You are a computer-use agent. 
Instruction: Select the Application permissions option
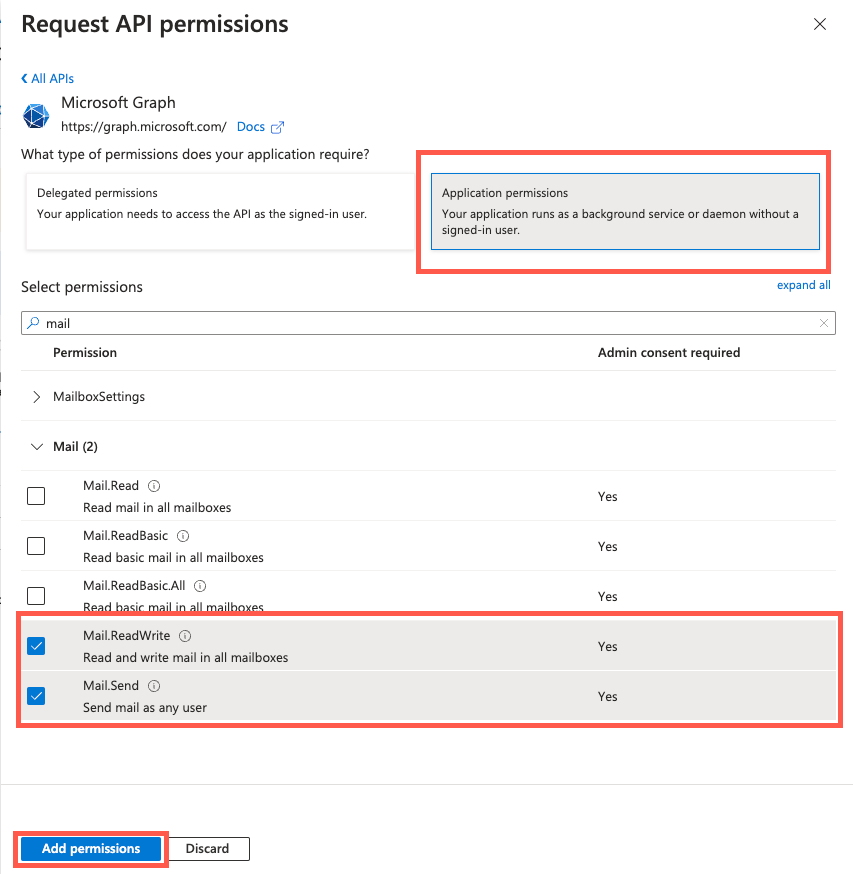click(624, 211)
